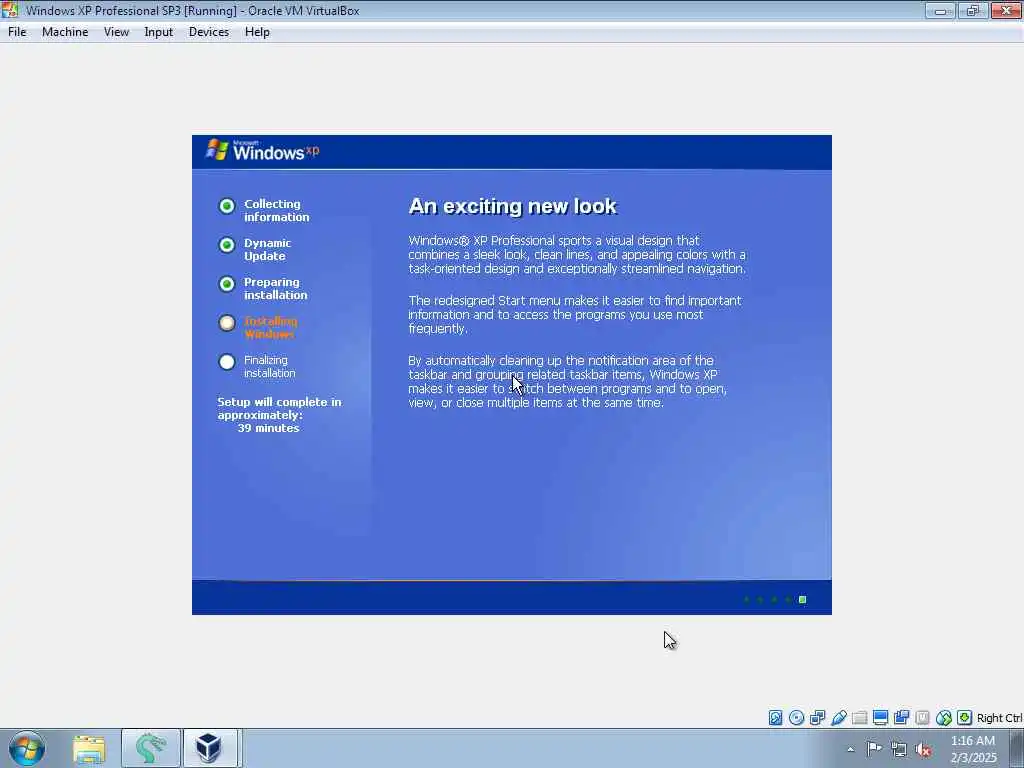Click the paragraph about cleaning up notification area

568,381
